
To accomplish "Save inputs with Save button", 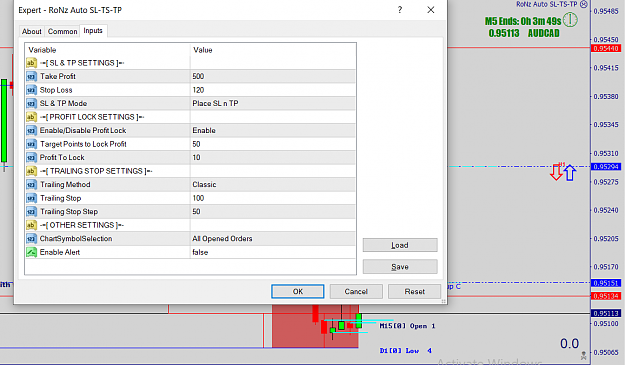I will tap(400, 267).
